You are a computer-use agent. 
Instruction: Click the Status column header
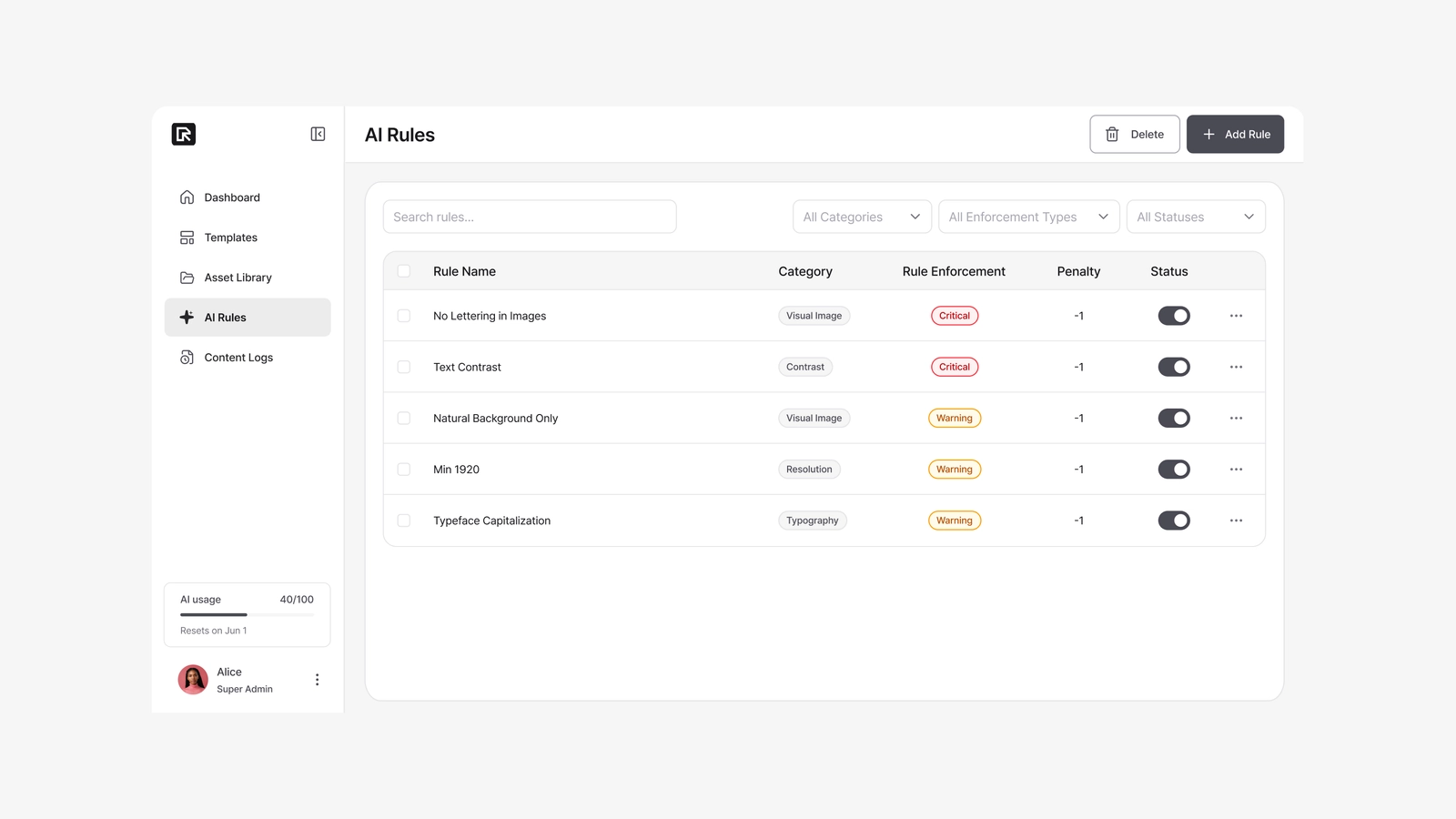[x=1169, y=271]
